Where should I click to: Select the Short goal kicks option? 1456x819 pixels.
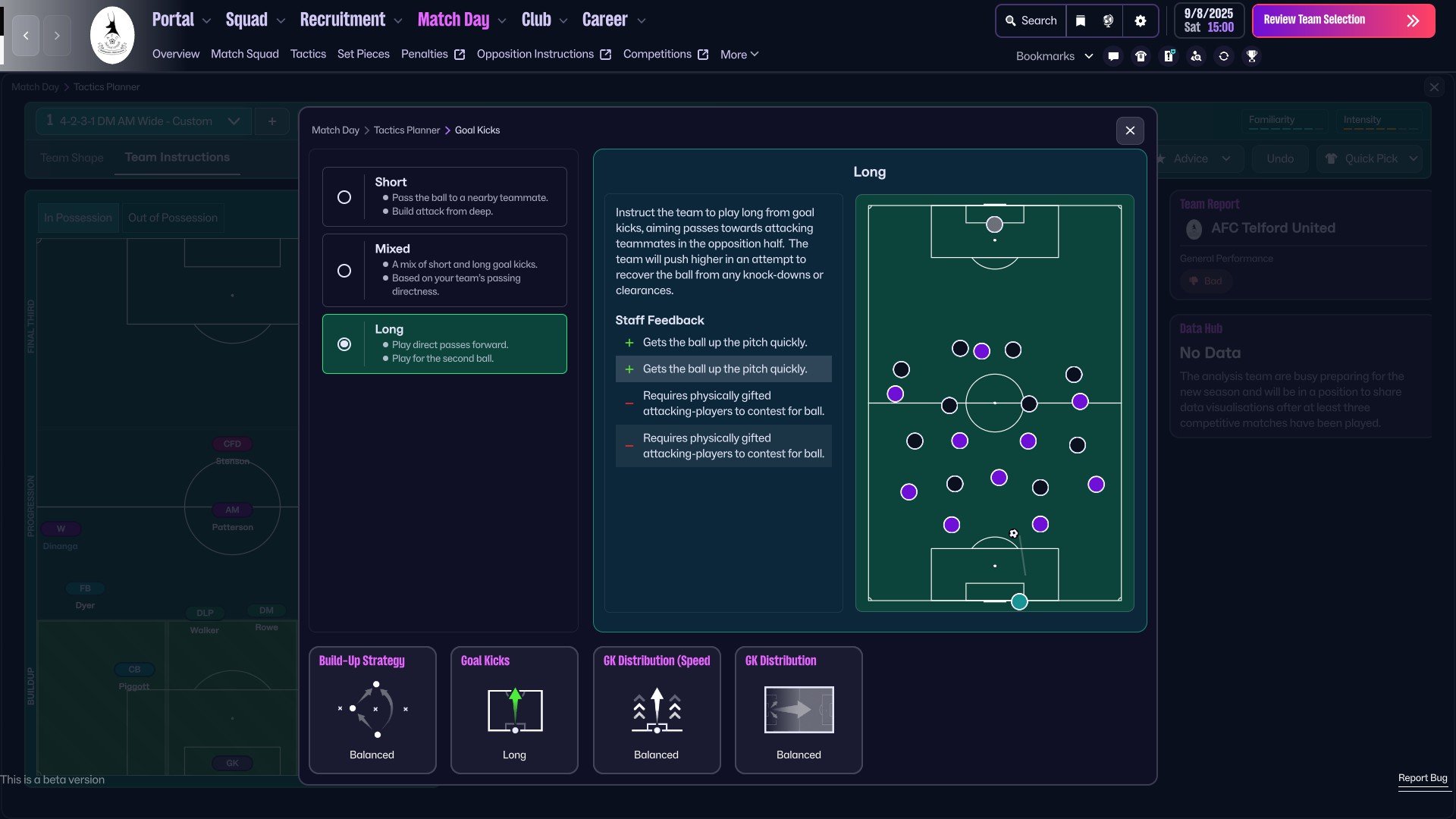pos(444,196)
